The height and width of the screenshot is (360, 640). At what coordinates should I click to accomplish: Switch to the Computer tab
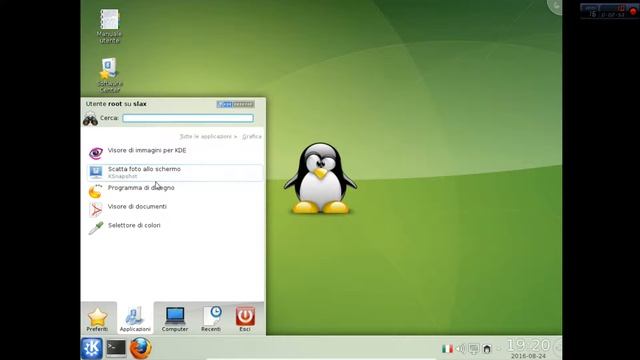pos(175,319)
